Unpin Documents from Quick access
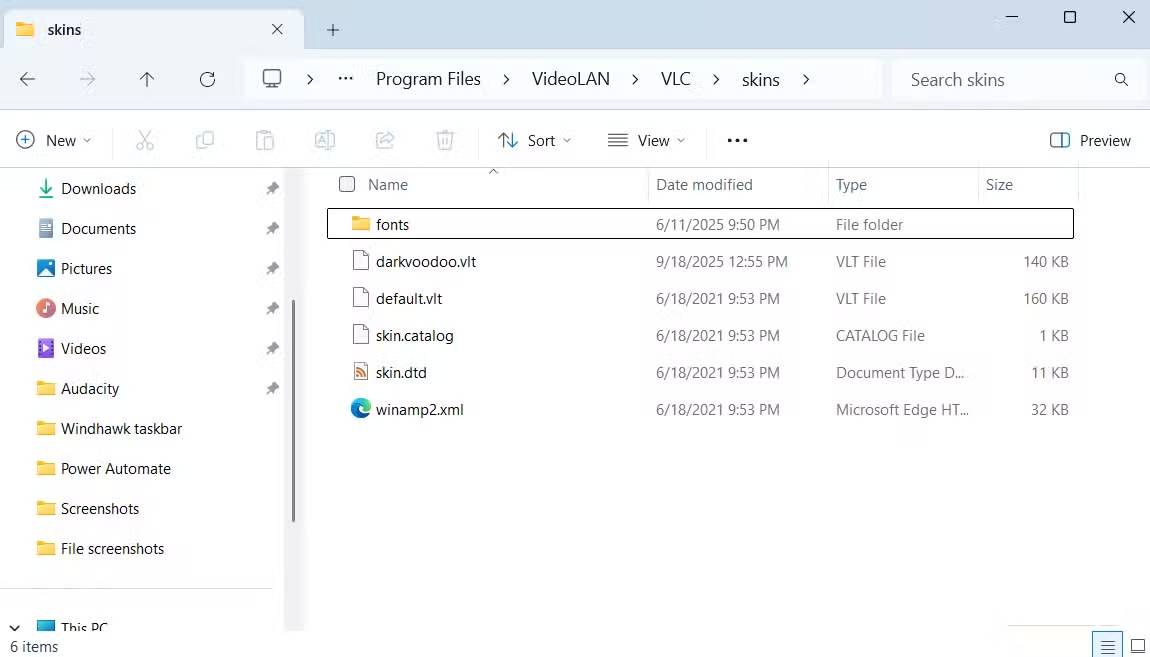Screen dimensions: 1150x657 tap(272, 228)
